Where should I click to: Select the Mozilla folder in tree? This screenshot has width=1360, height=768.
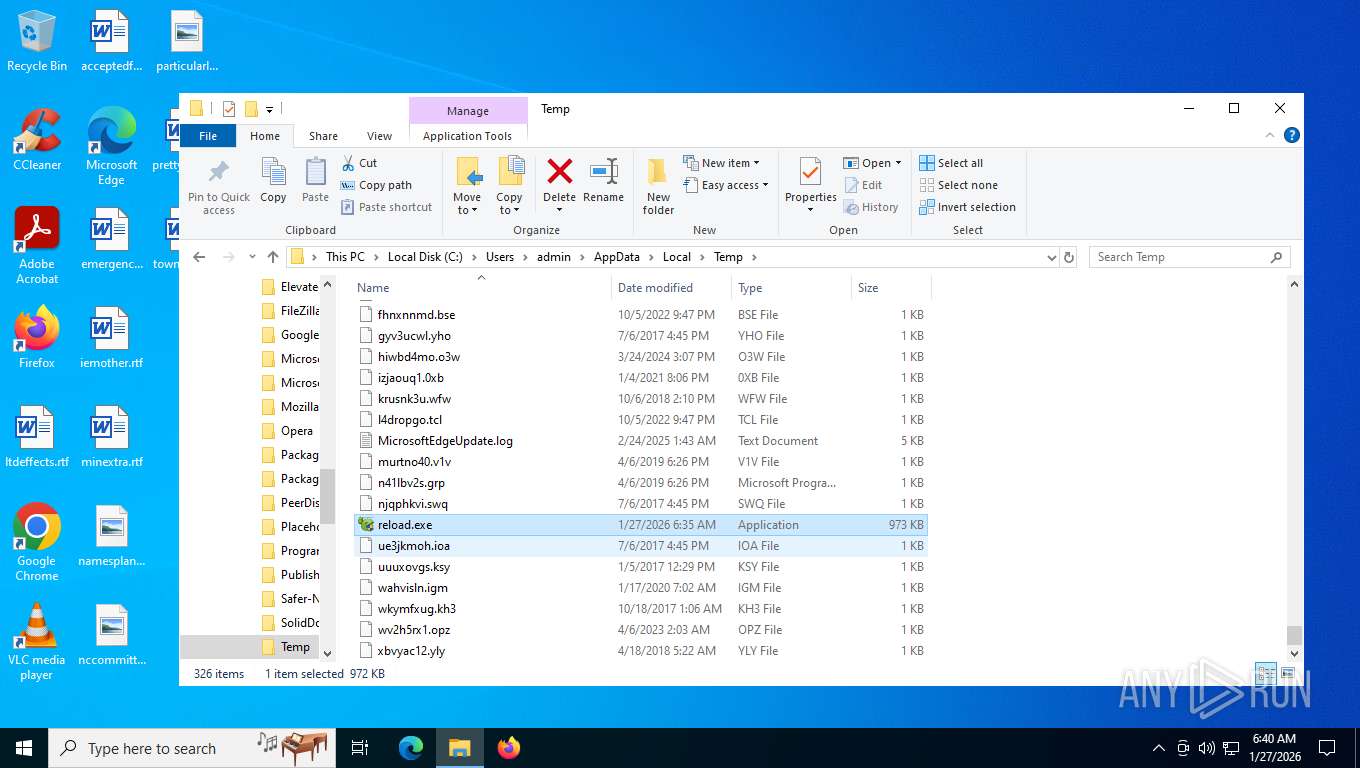[289, 407]
